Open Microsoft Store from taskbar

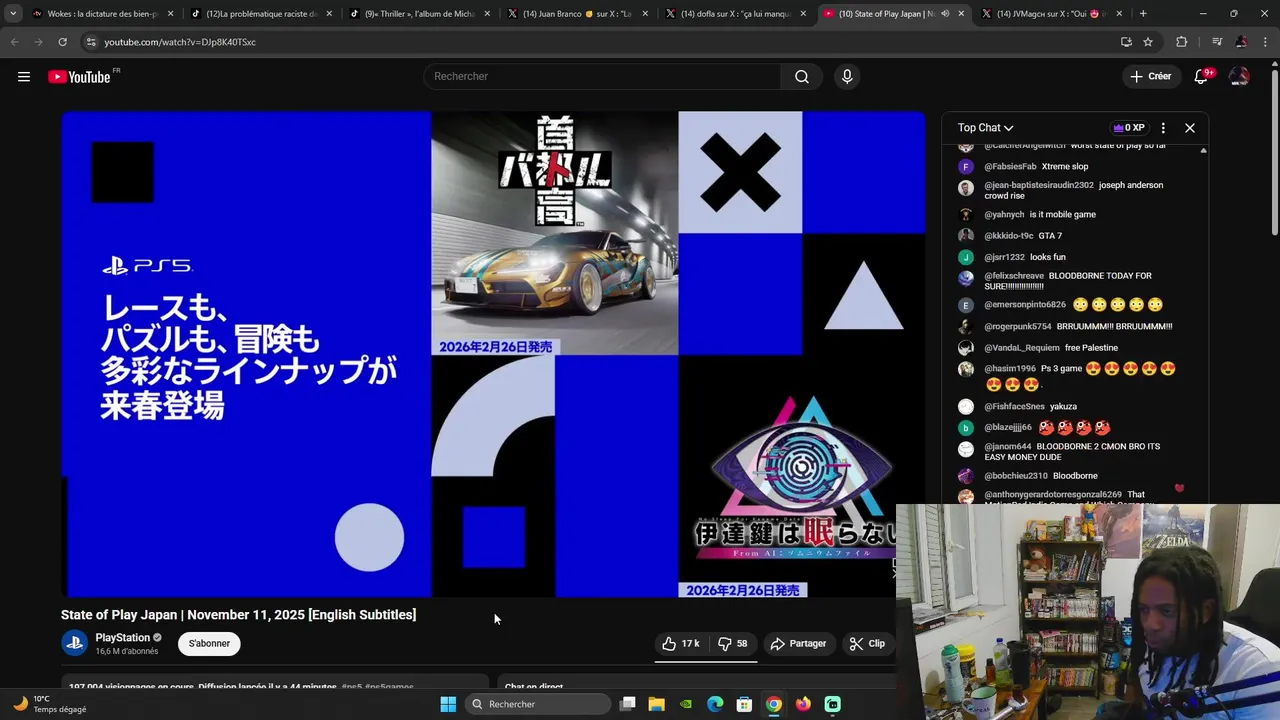744,704
